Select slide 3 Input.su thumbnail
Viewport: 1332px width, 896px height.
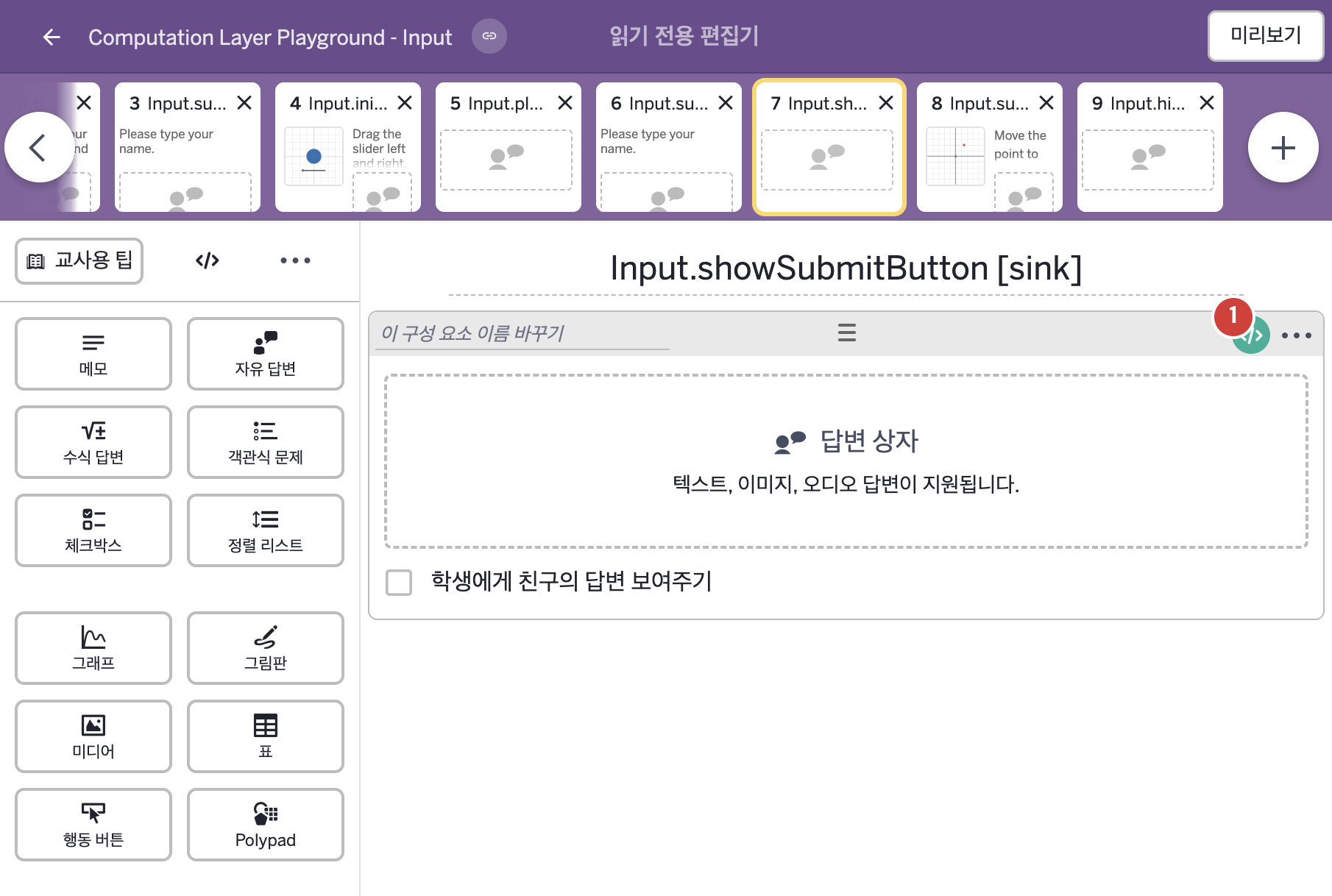188,147
